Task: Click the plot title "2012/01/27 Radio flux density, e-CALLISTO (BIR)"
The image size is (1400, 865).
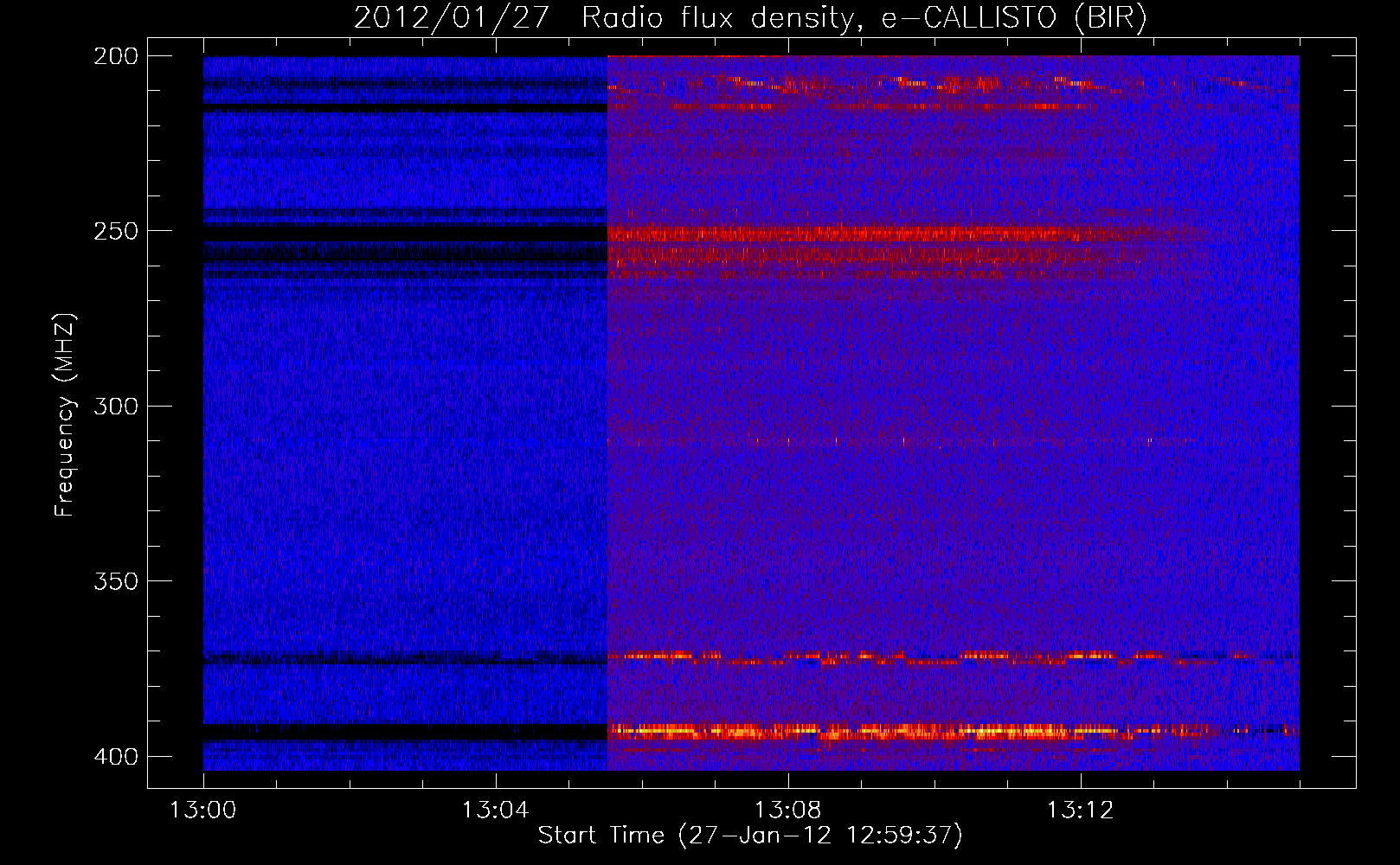Action: 750,18
